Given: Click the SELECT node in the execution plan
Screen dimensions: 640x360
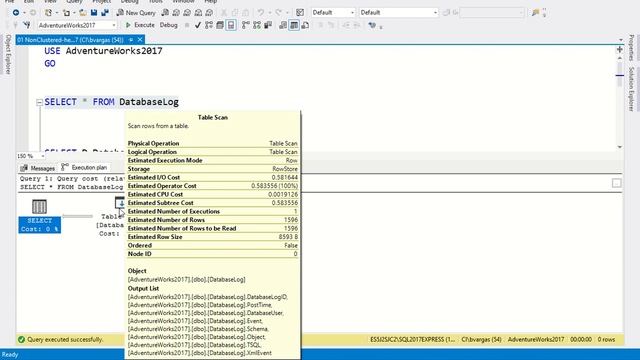Looking at the screenshot, I should click(40, 216).
